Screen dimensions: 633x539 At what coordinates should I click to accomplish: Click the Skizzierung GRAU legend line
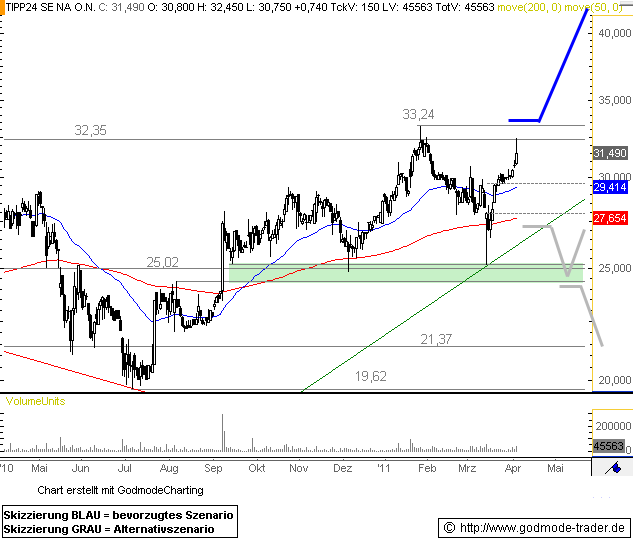[x=109, y=529]
